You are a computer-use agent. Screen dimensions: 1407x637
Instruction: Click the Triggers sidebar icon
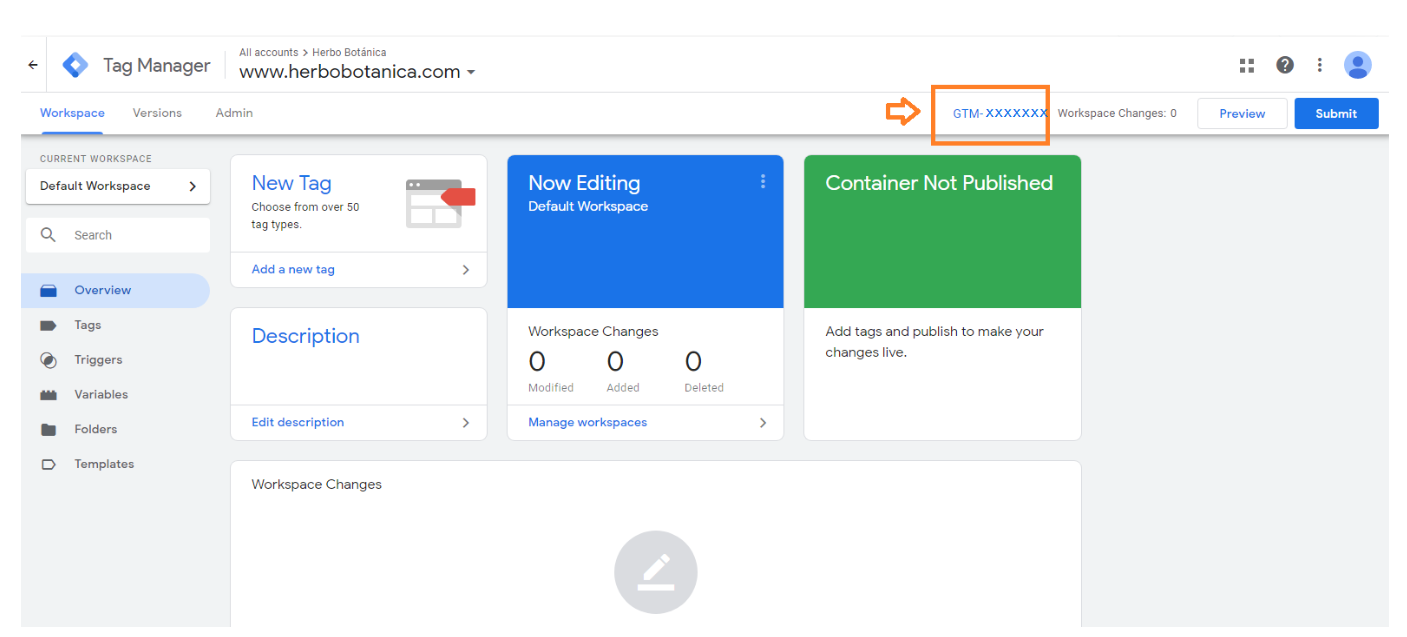(x=48, y=360)
